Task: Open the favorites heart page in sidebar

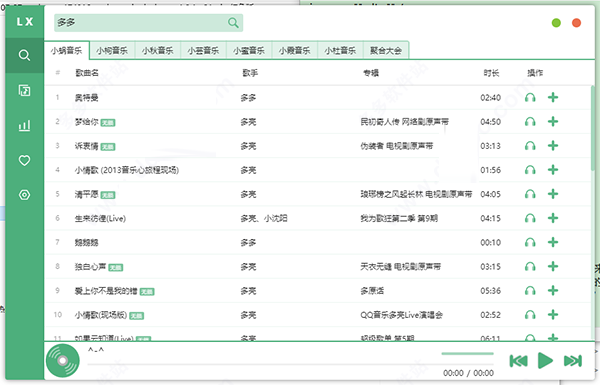Action: click(24, 160)
